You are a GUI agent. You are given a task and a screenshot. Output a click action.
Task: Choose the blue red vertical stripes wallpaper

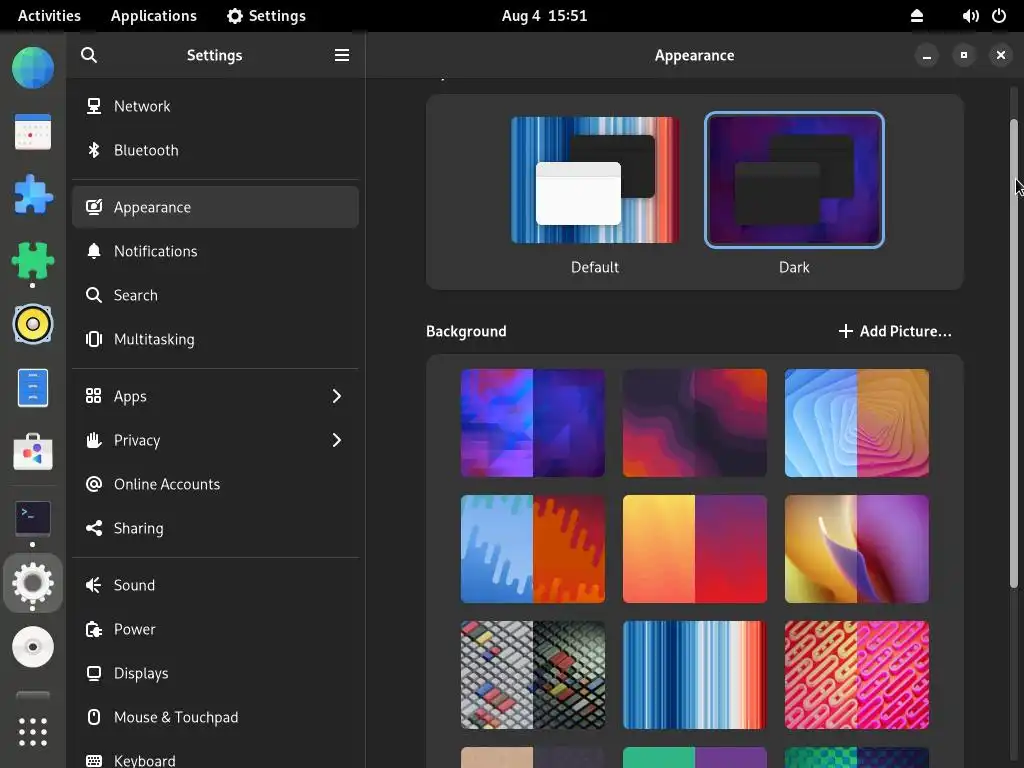click(x=695, y=675)
